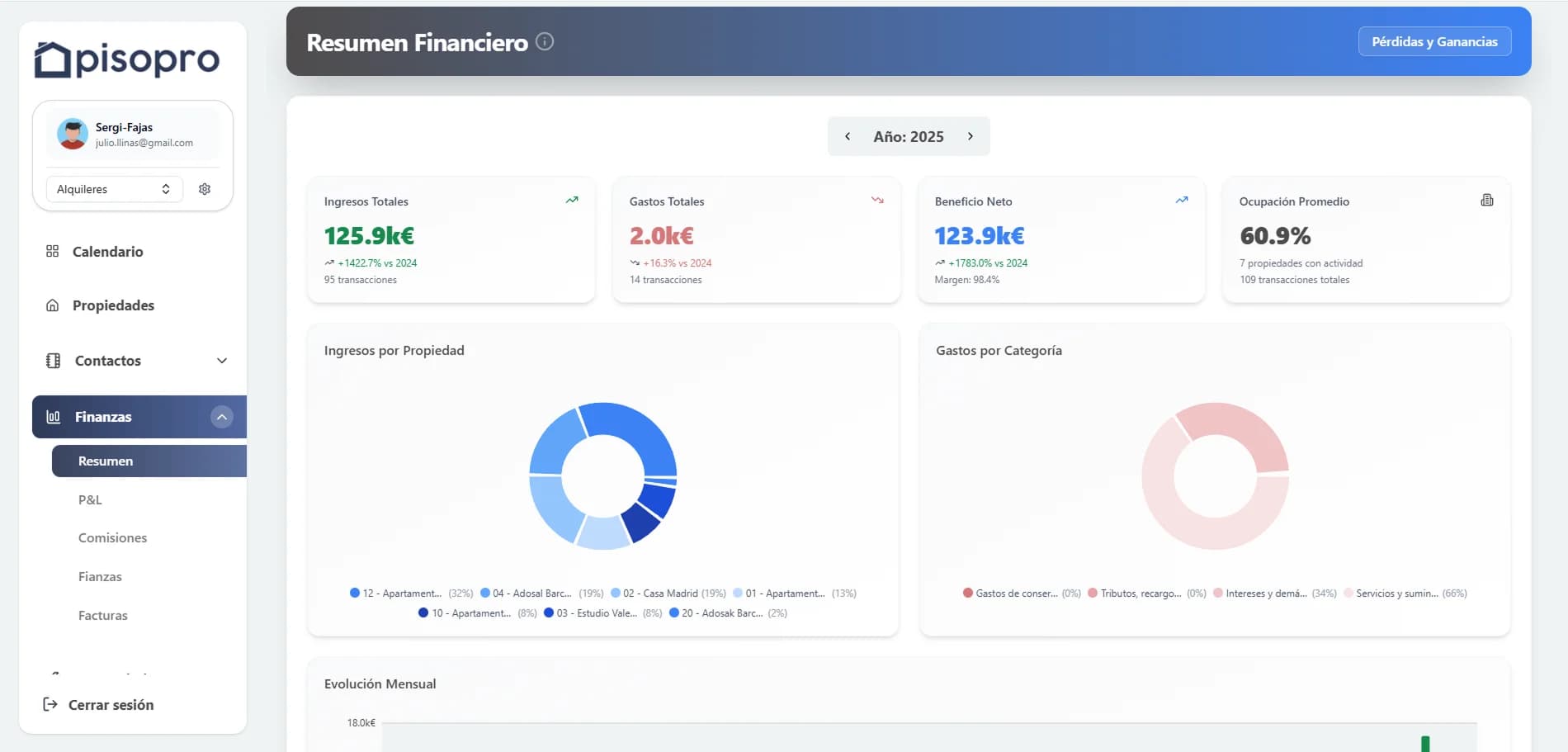
Task: Click the Cerrar sesión logout icon
Action: (x=50, y=704)
